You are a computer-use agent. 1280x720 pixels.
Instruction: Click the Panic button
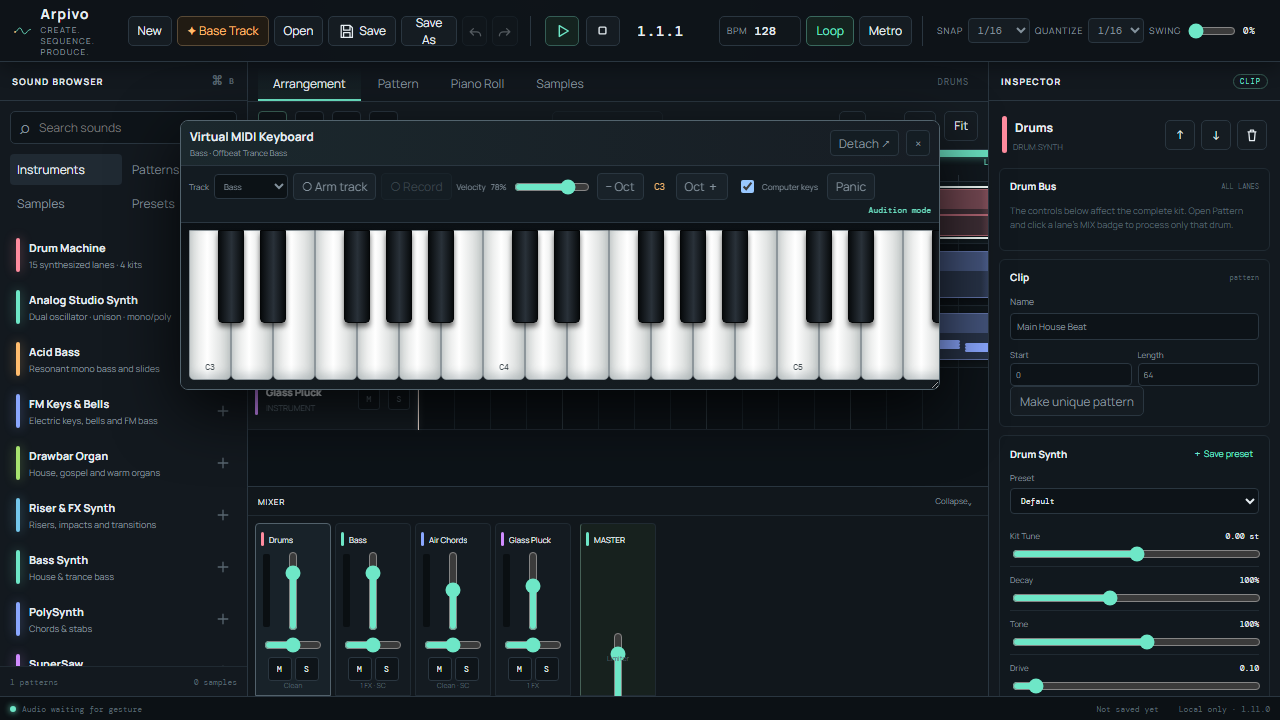click(851, 186)
